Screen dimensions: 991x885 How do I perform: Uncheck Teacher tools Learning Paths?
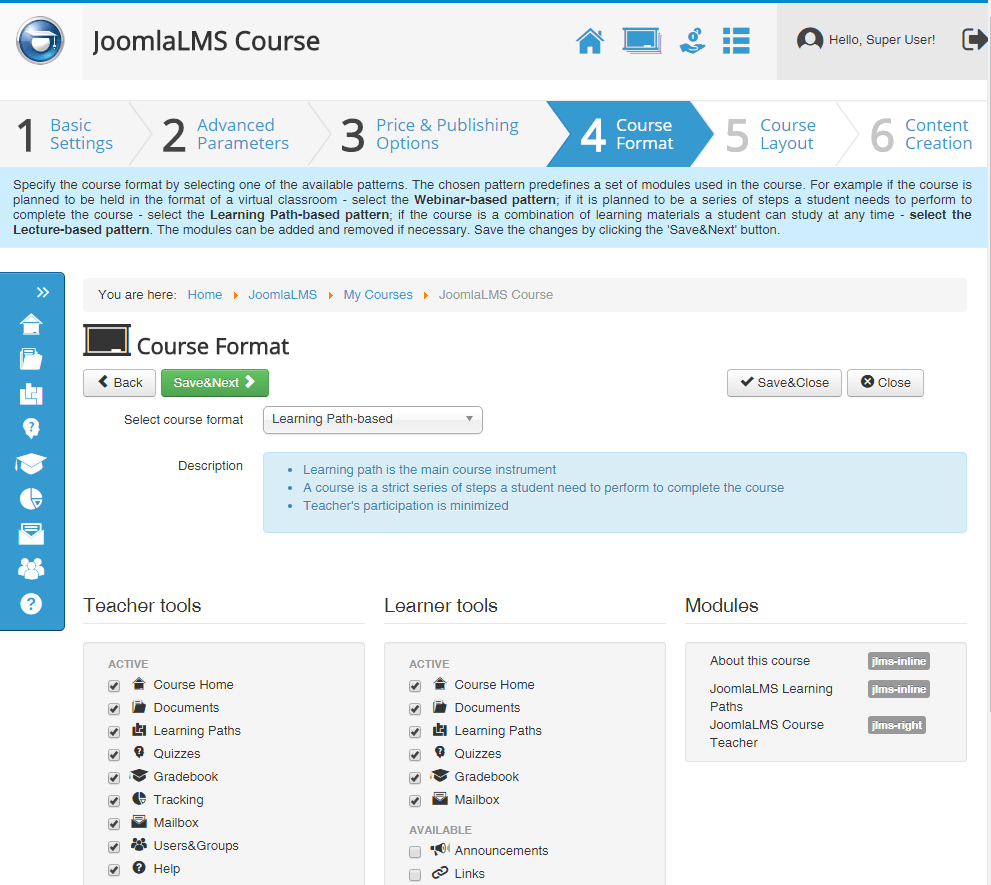(114, 732)
